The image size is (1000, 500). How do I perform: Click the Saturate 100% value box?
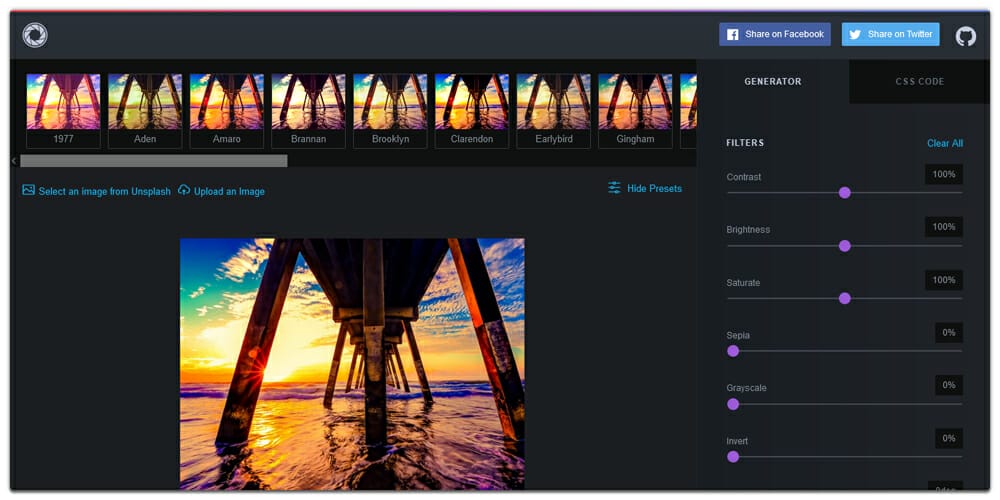click(944, 280)
